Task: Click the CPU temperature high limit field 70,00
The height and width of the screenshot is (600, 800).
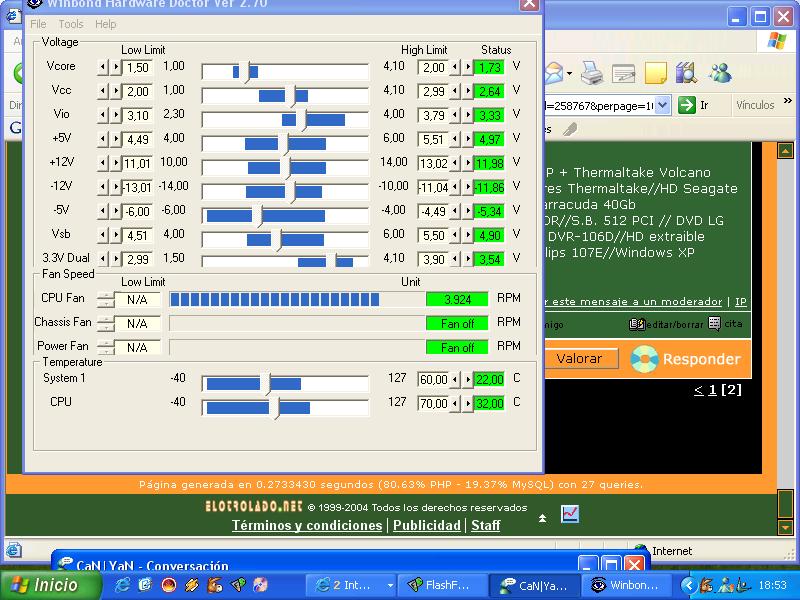Action: click(x=433, y=403)
